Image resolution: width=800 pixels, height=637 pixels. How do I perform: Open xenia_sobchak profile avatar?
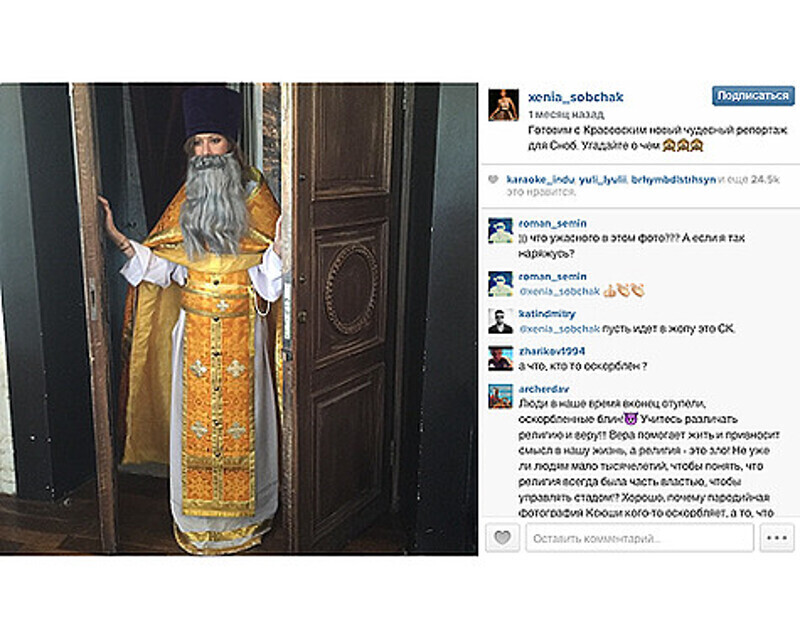pyautogui.click(x=504, y=105)
